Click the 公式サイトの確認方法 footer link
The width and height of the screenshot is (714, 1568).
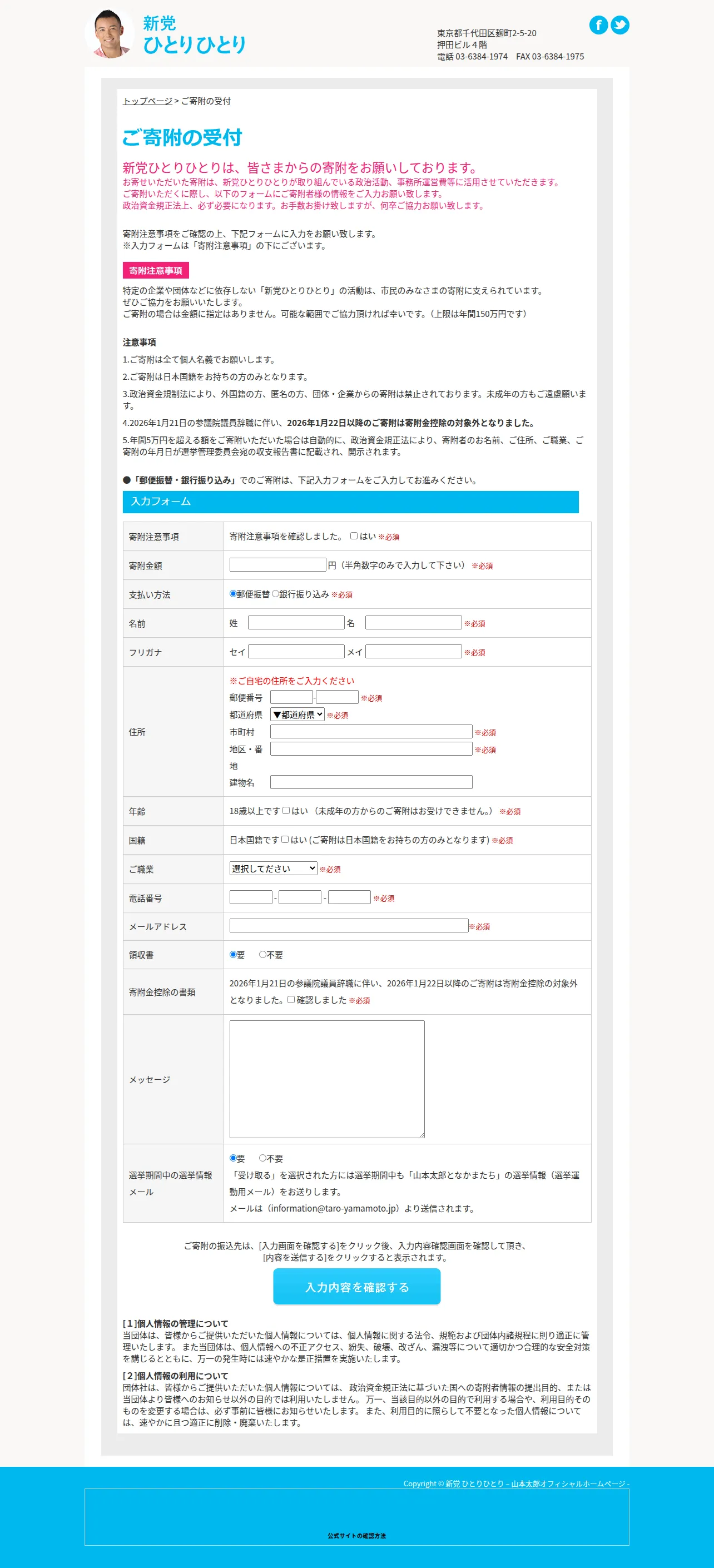356,1536
